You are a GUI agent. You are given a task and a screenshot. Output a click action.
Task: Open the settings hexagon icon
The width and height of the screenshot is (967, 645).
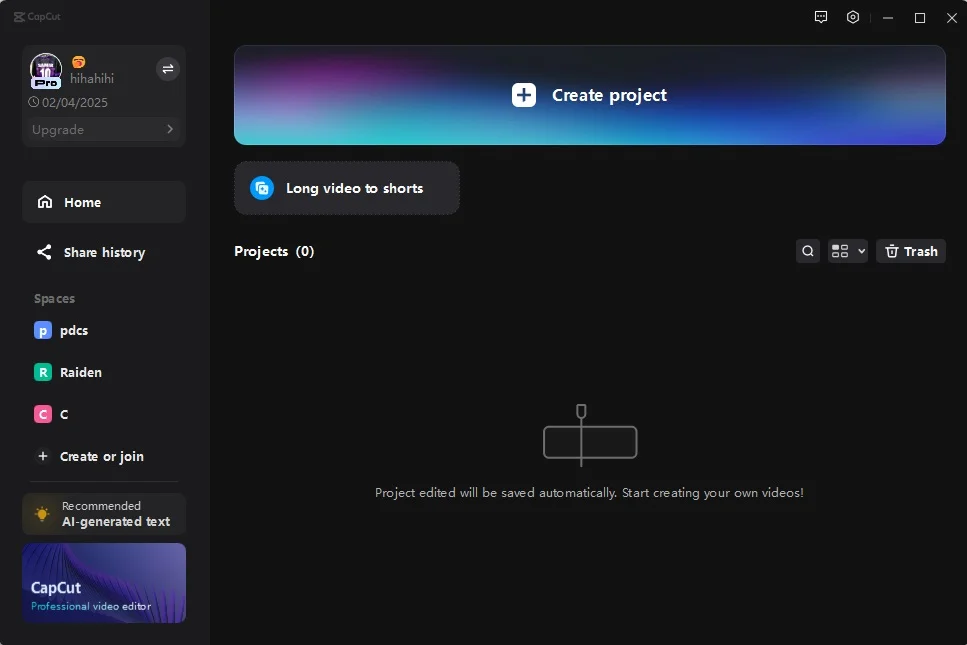tap(852, 17)
